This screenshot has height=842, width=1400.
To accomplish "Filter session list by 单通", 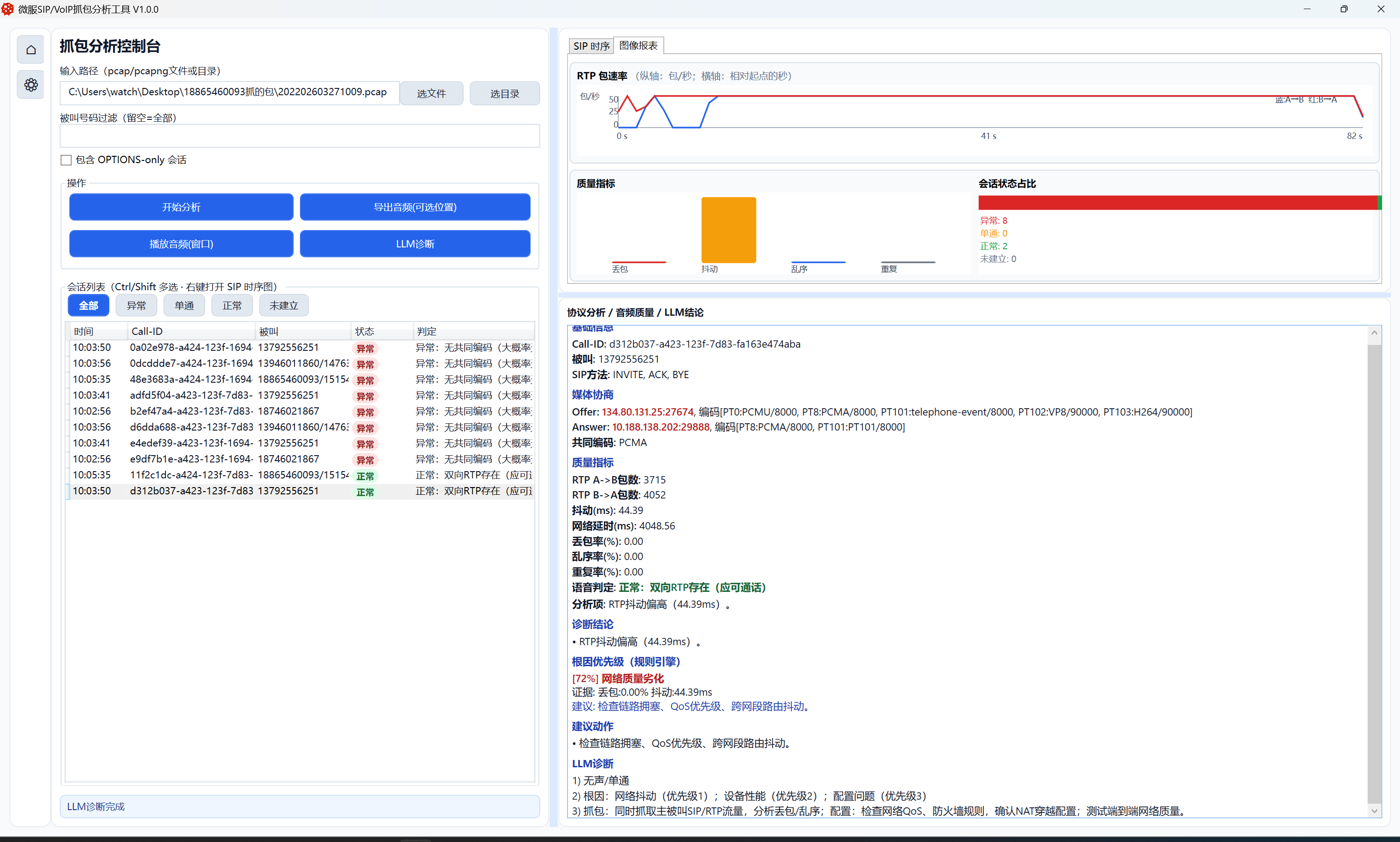I will click(184, 305).
